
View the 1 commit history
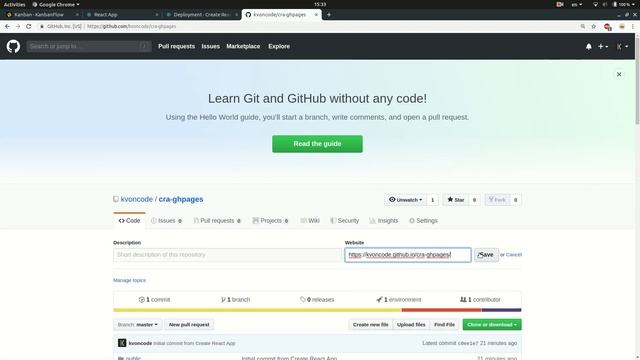click(154, 300)
